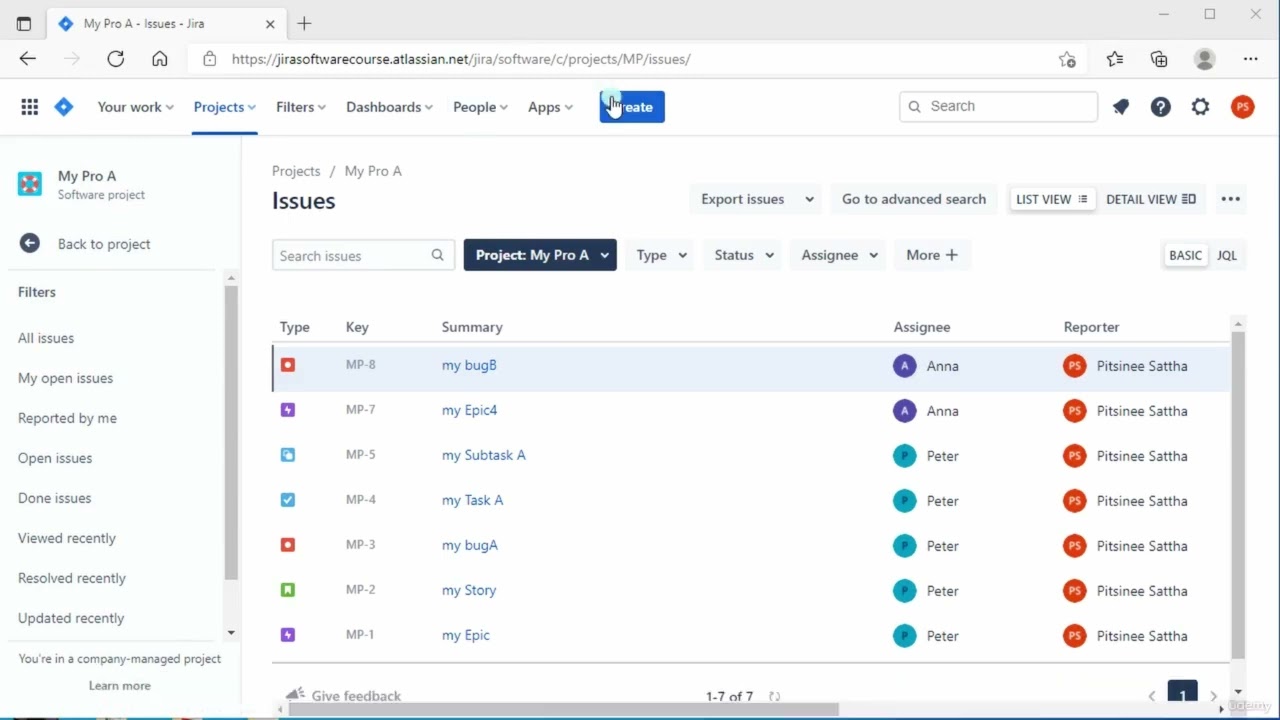
Task: Select Viewed recently filter
Action: tap(67, 538)
